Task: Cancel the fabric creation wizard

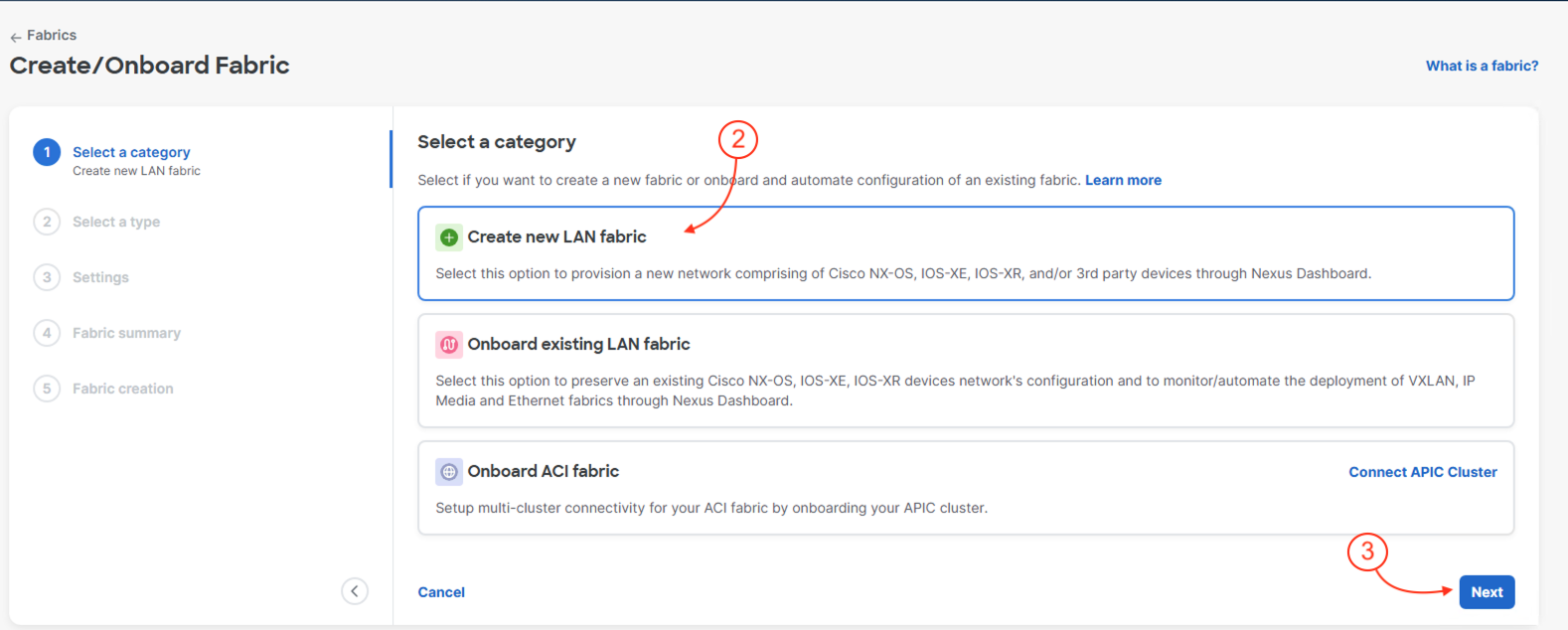Action: coord(441,592)
